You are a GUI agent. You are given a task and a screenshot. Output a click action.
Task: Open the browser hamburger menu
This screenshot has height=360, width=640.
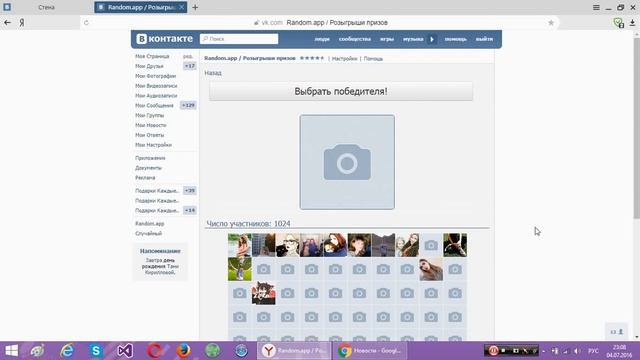(596, 7)
